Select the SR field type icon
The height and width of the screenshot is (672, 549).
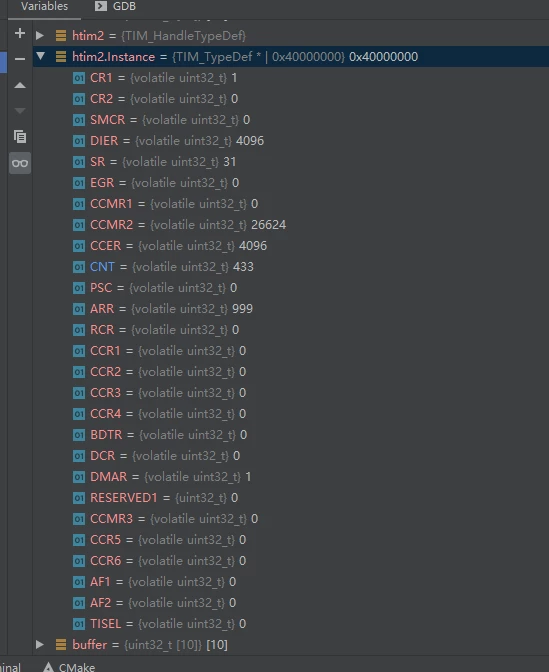click(x=79, y=162)
